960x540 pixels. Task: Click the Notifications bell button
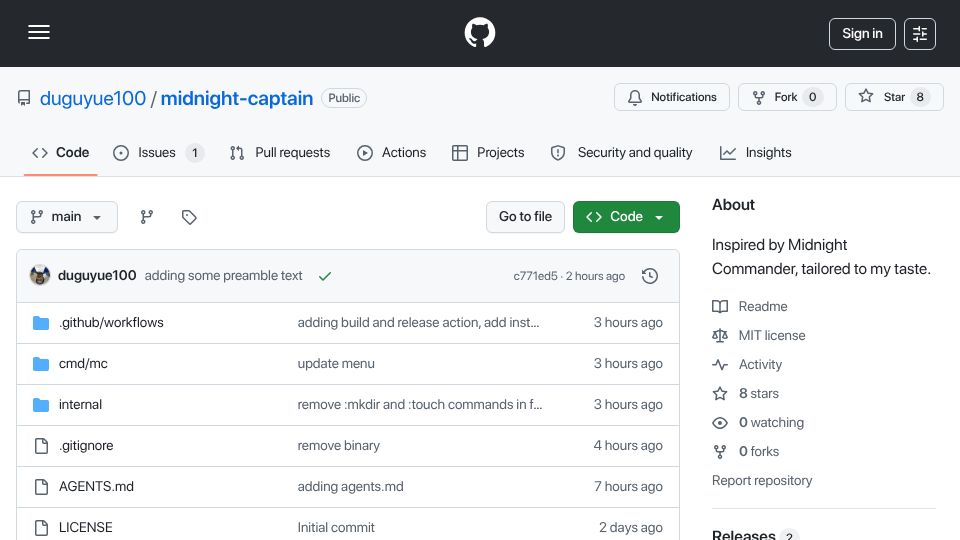coord(672,97)
